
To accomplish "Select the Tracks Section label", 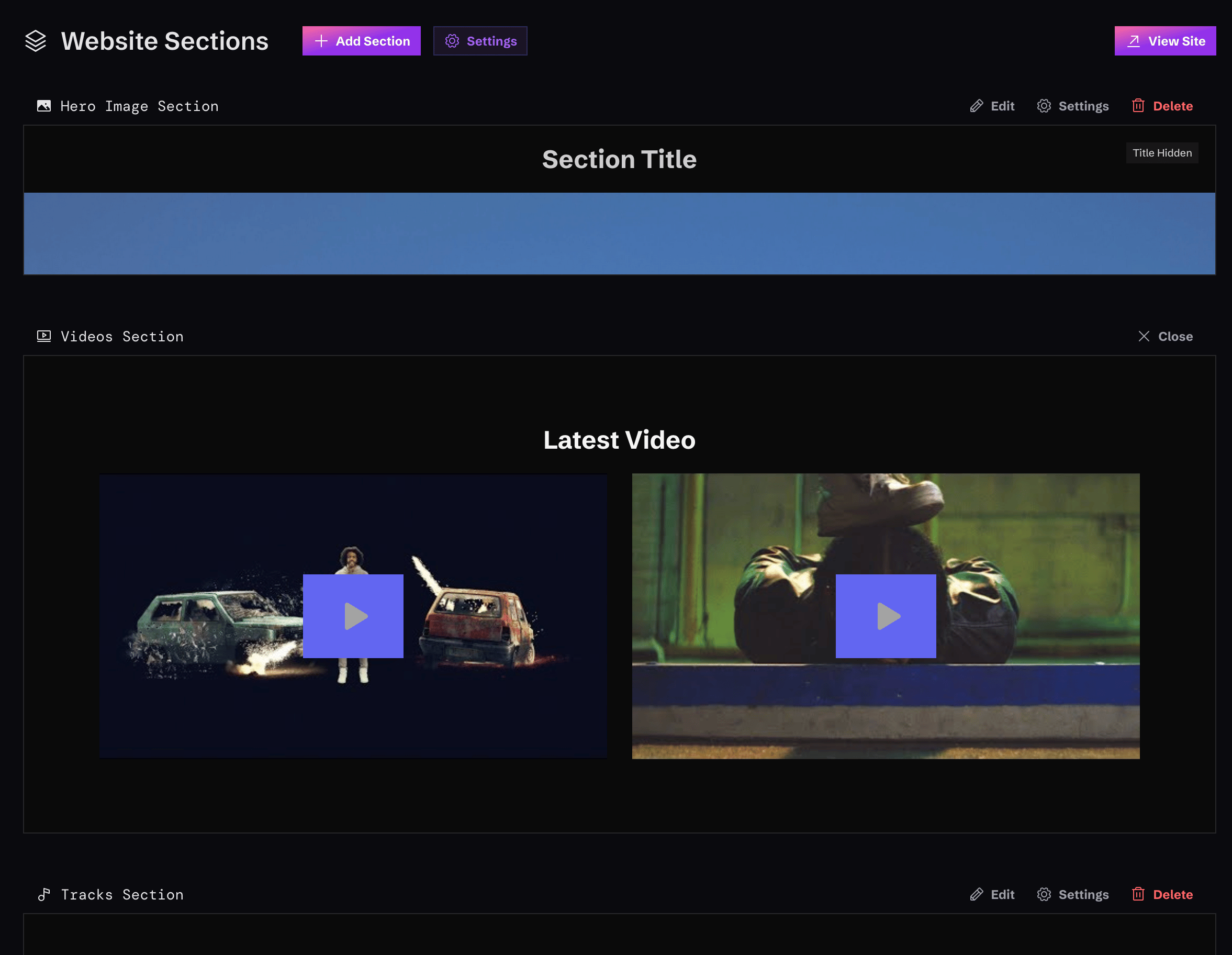I will (x=122, y=895).
